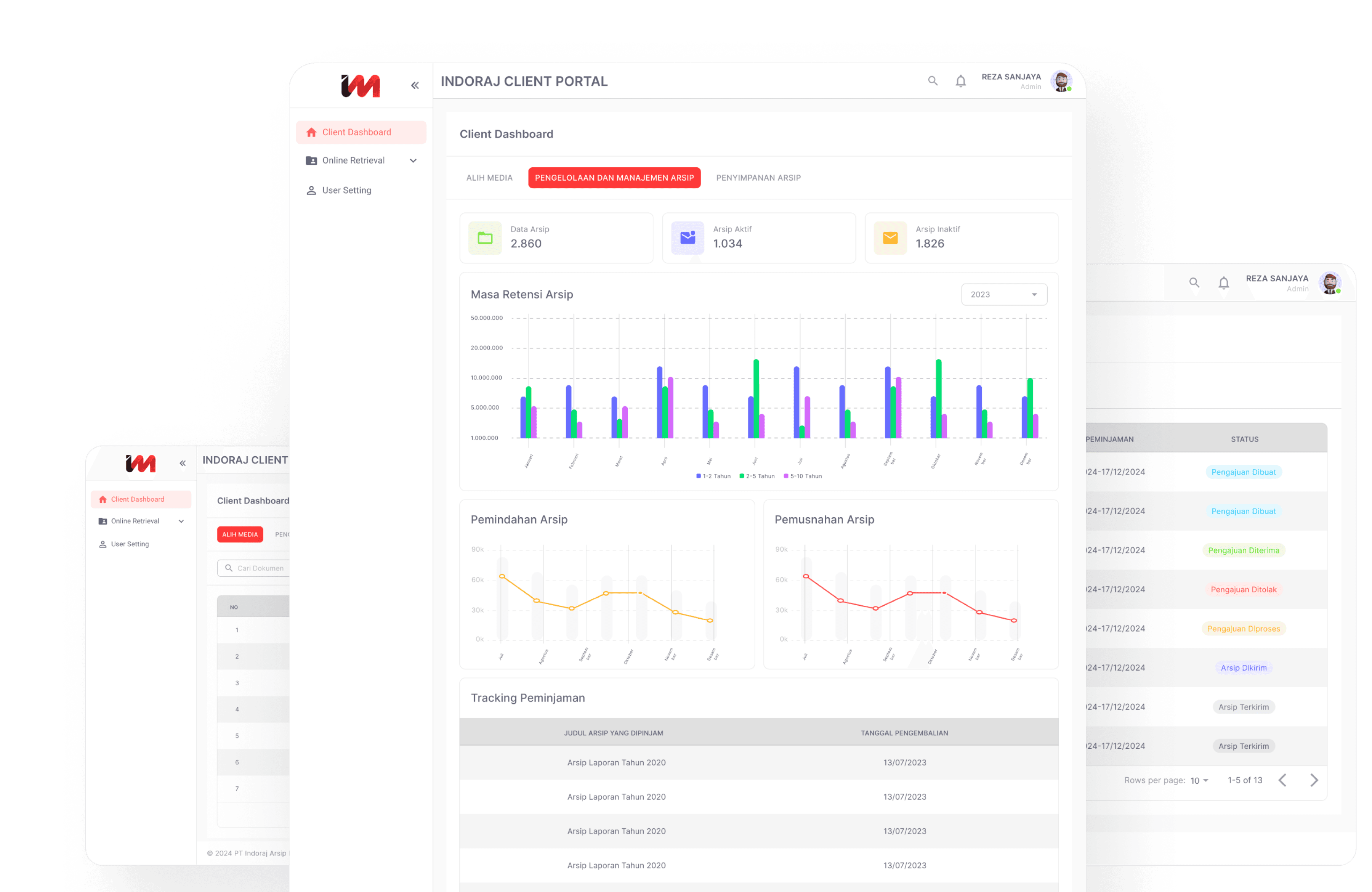Click Reza Sanjaya avatar in main window
Image resolution: width=1372 pixels, height=892 pixels.
click(1061, 81)
